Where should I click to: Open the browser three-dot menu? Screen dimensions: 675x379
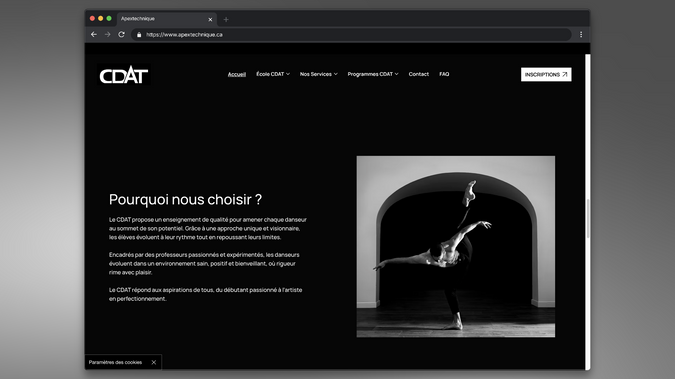[x=581, y=34]
